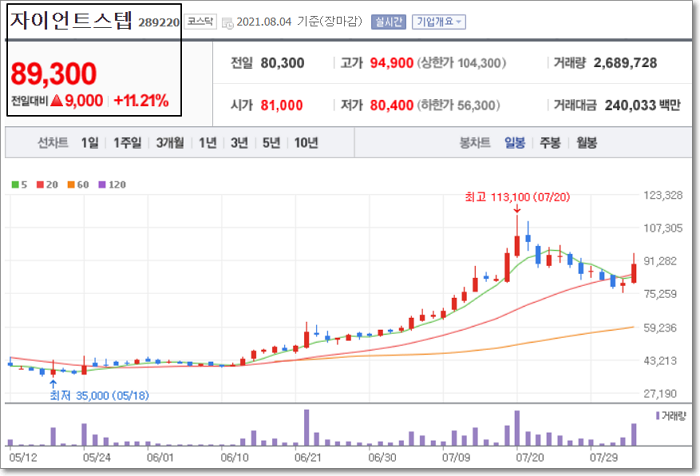Click the 봉차트 label
Image resolution: width=700 pixels, height=476 pixels.
[x=475, y=143]
